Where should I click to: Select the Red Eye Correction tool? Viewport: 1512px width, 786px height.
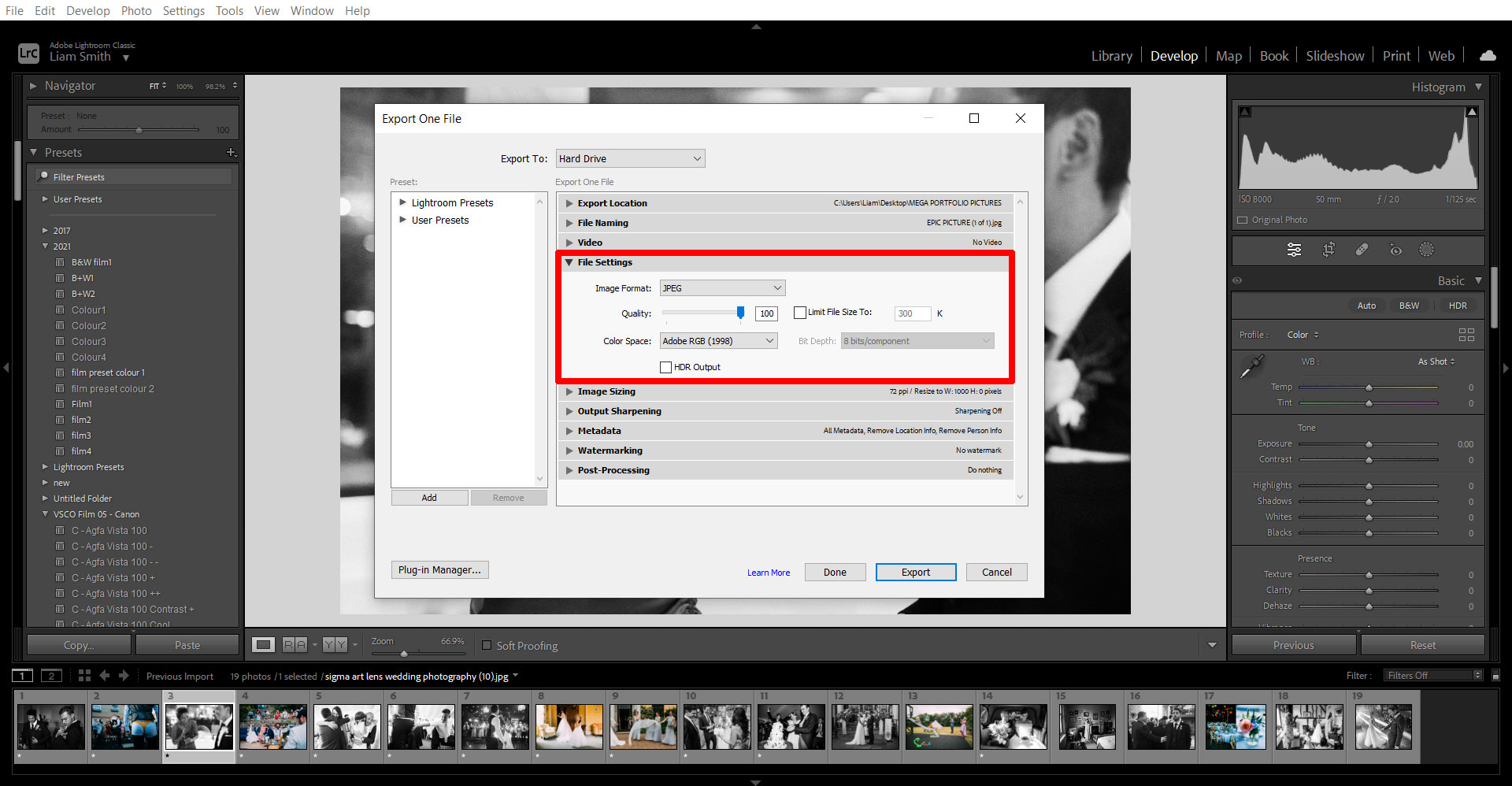click(x=1395, y=250)
